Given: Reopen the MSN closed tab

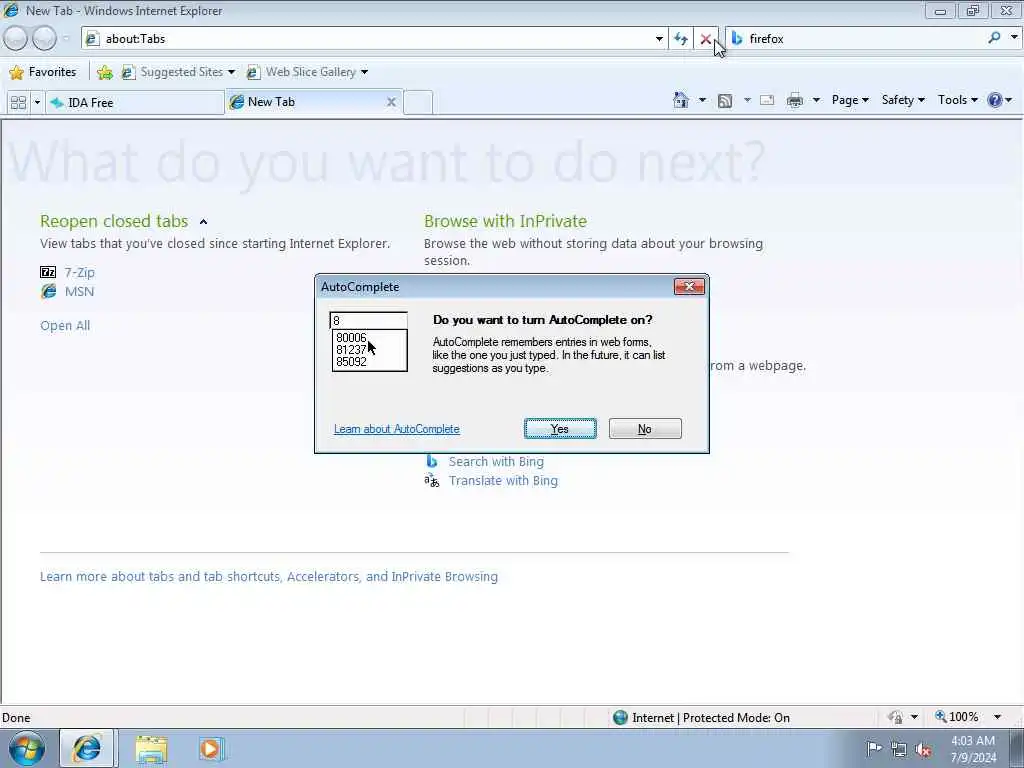Looking at the screenshot, I should 79,291.
